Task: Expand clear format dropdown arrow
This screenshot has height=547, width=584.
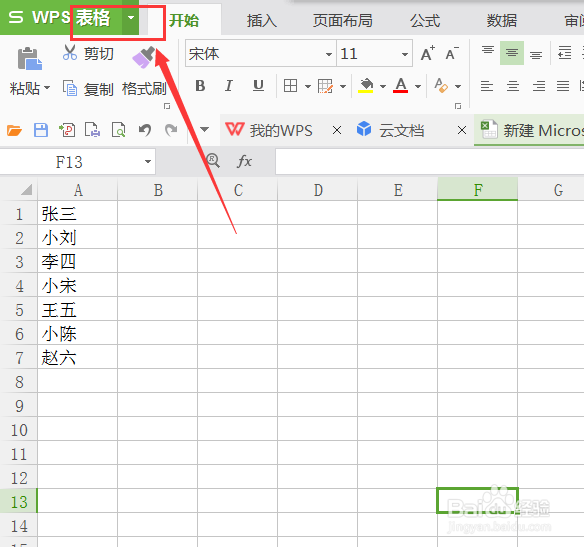Action: pyautogui.click(x=458, y=86)
